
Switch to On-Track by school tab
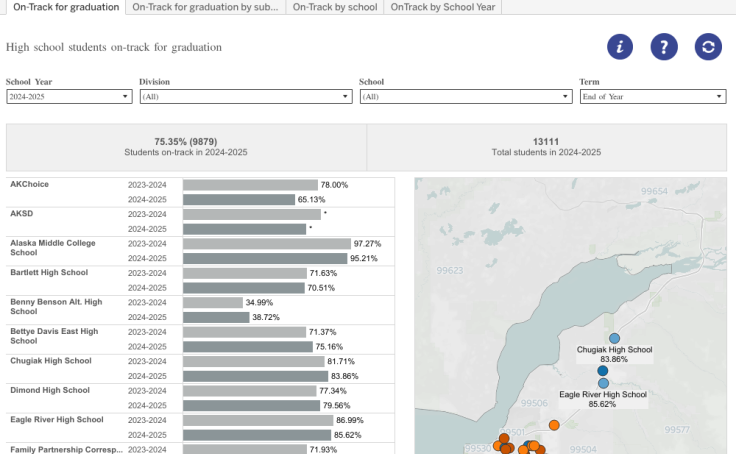coord(334,7)
